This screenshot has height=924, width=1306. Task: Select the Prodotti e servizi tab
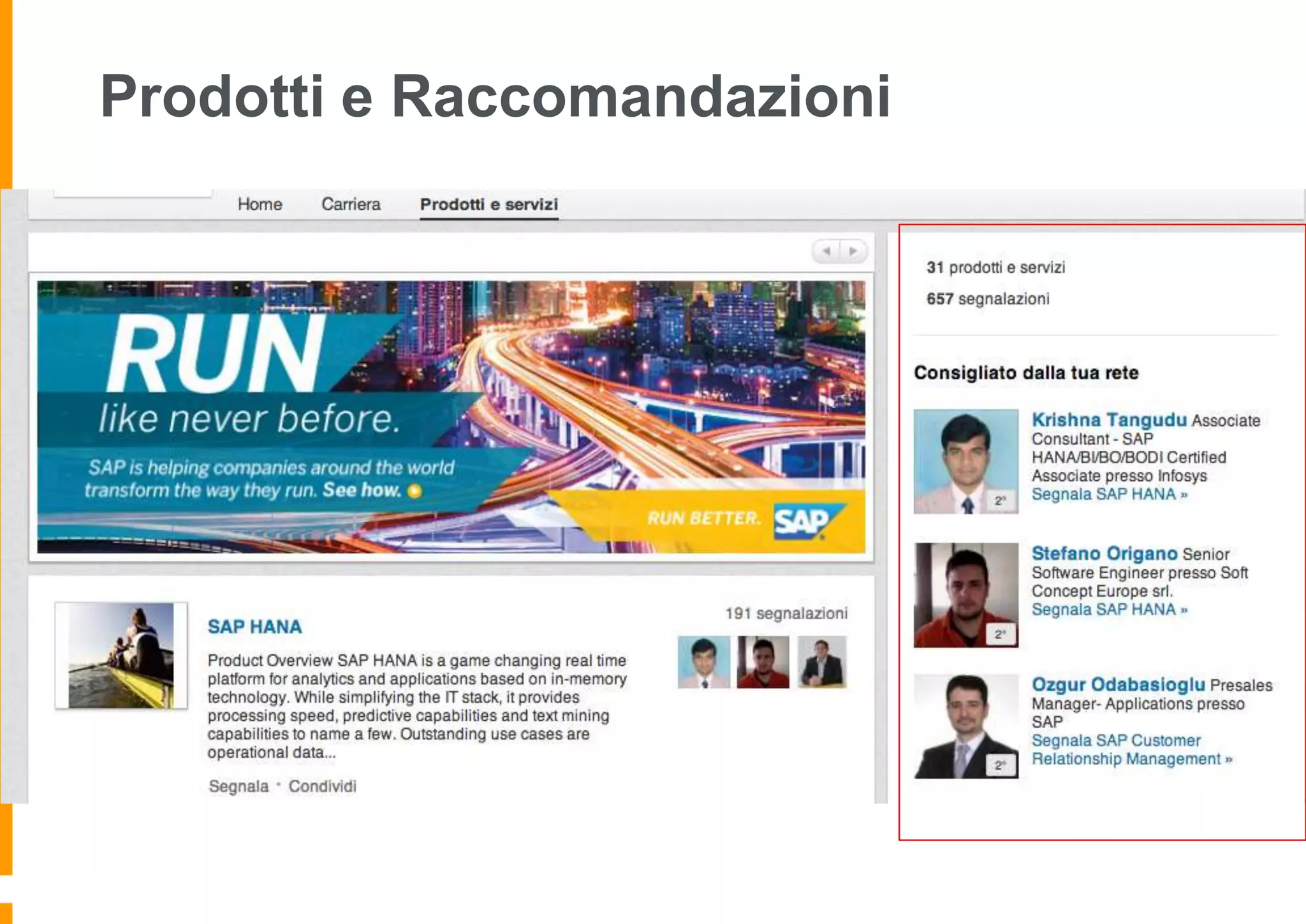coord(489,204)
